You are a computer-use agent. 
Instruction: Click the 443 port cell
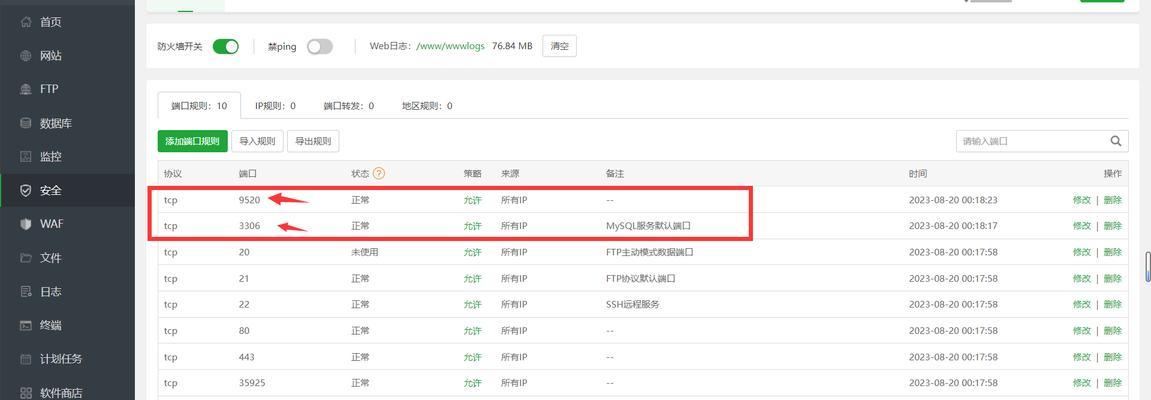[247, 357]
